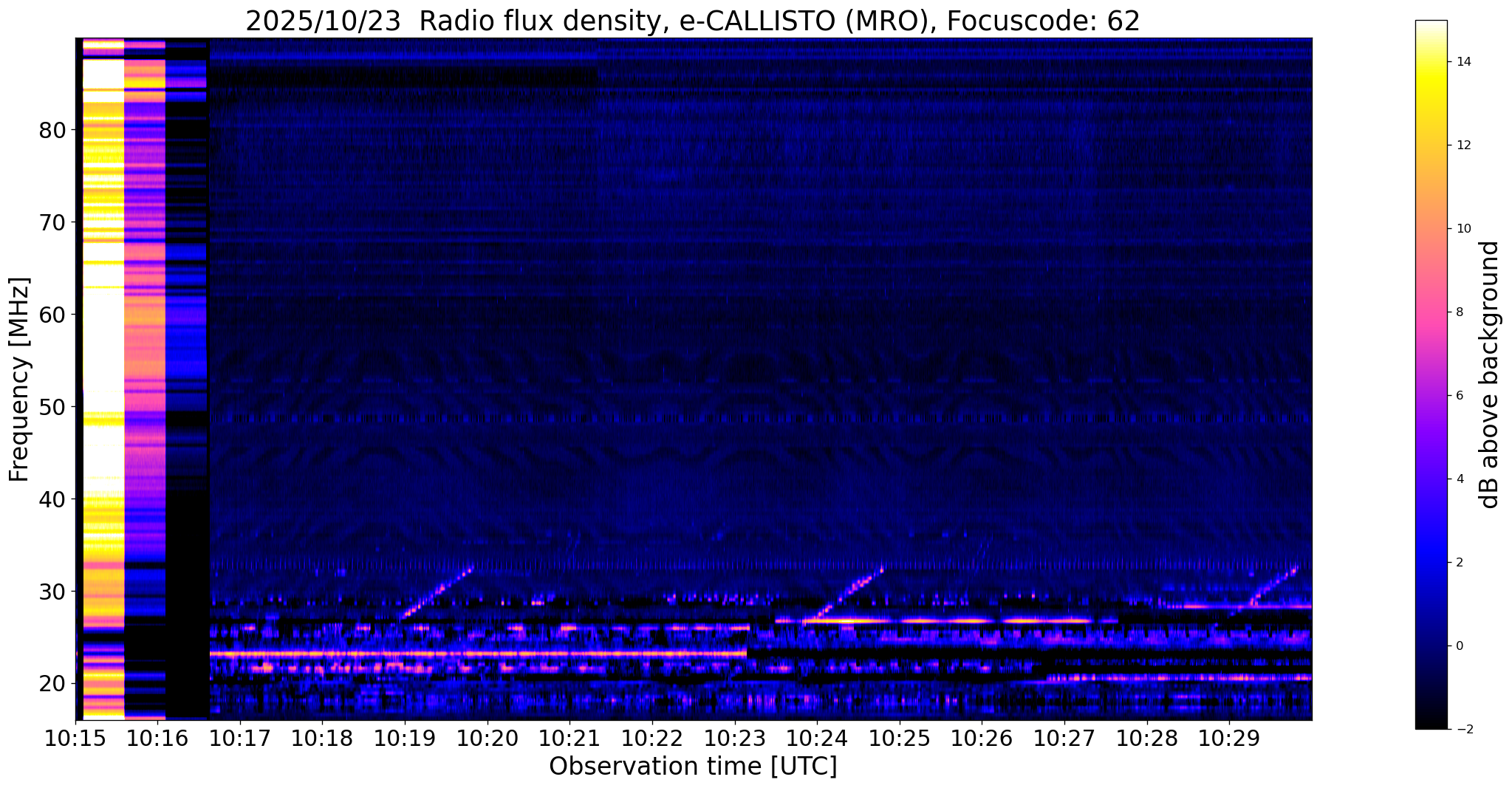
Task: Select the 'Frequency [MHz]' axis label
Action: pos(19,380)
